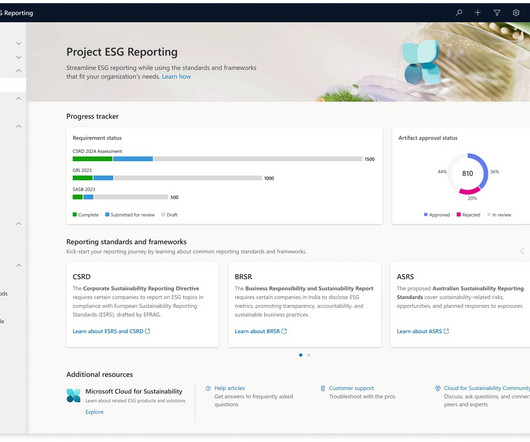Screen dimensions: 530x442
Task: Click the GRI 2023 progress bar
Action: [167, 178]
